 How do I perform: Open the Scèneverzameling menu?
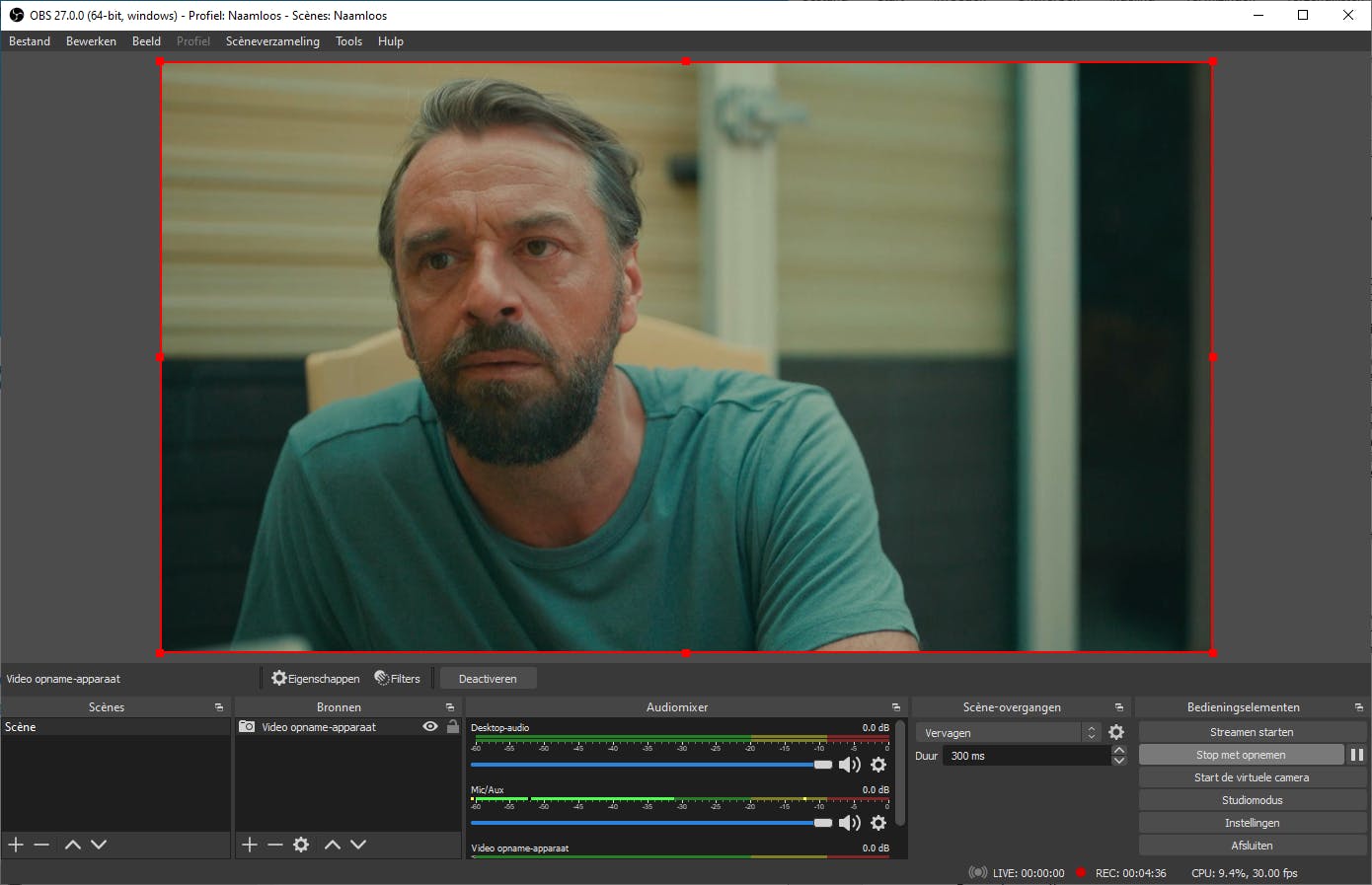[272, 41]
